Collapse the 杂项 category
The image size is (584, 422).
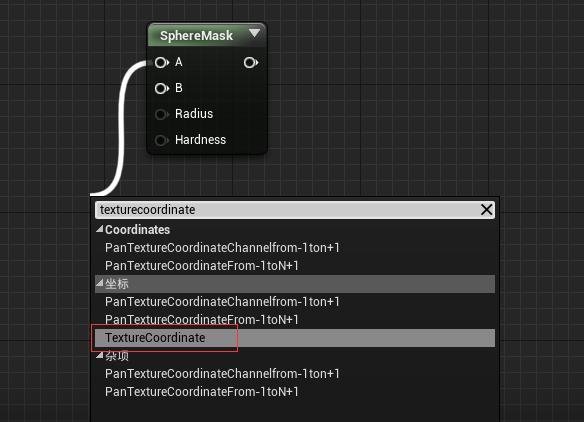tap(99, 355)
